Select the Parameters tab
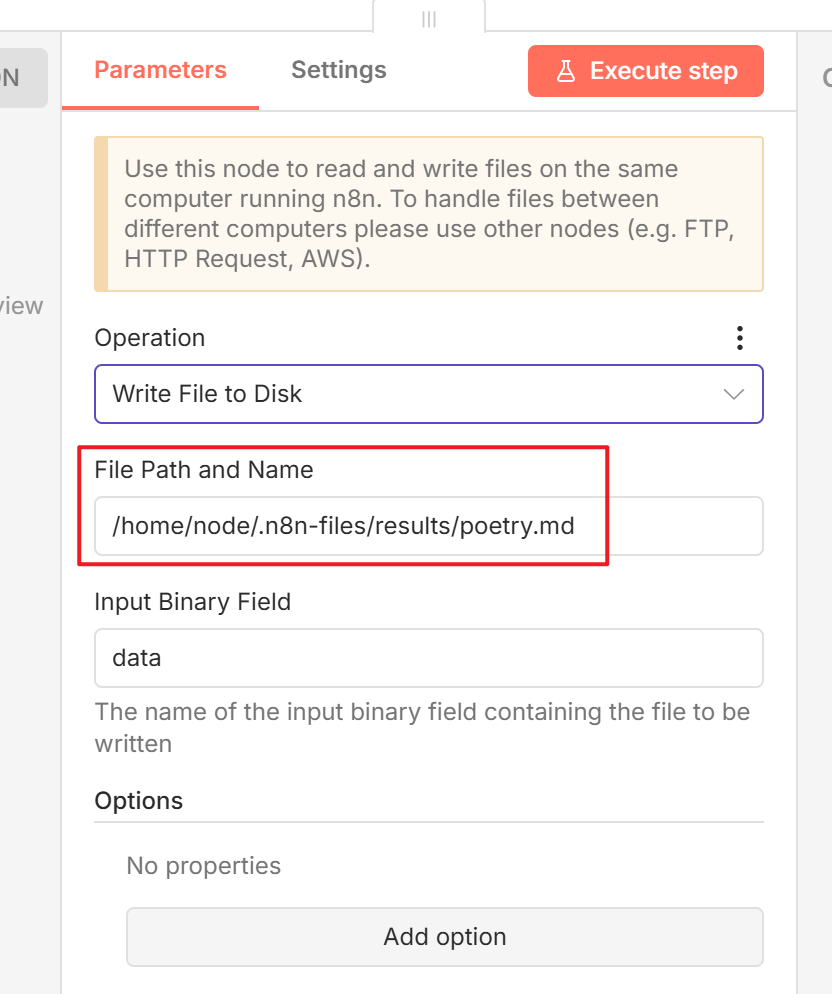Screen dimensions: 832x994 tap(160, 70)
